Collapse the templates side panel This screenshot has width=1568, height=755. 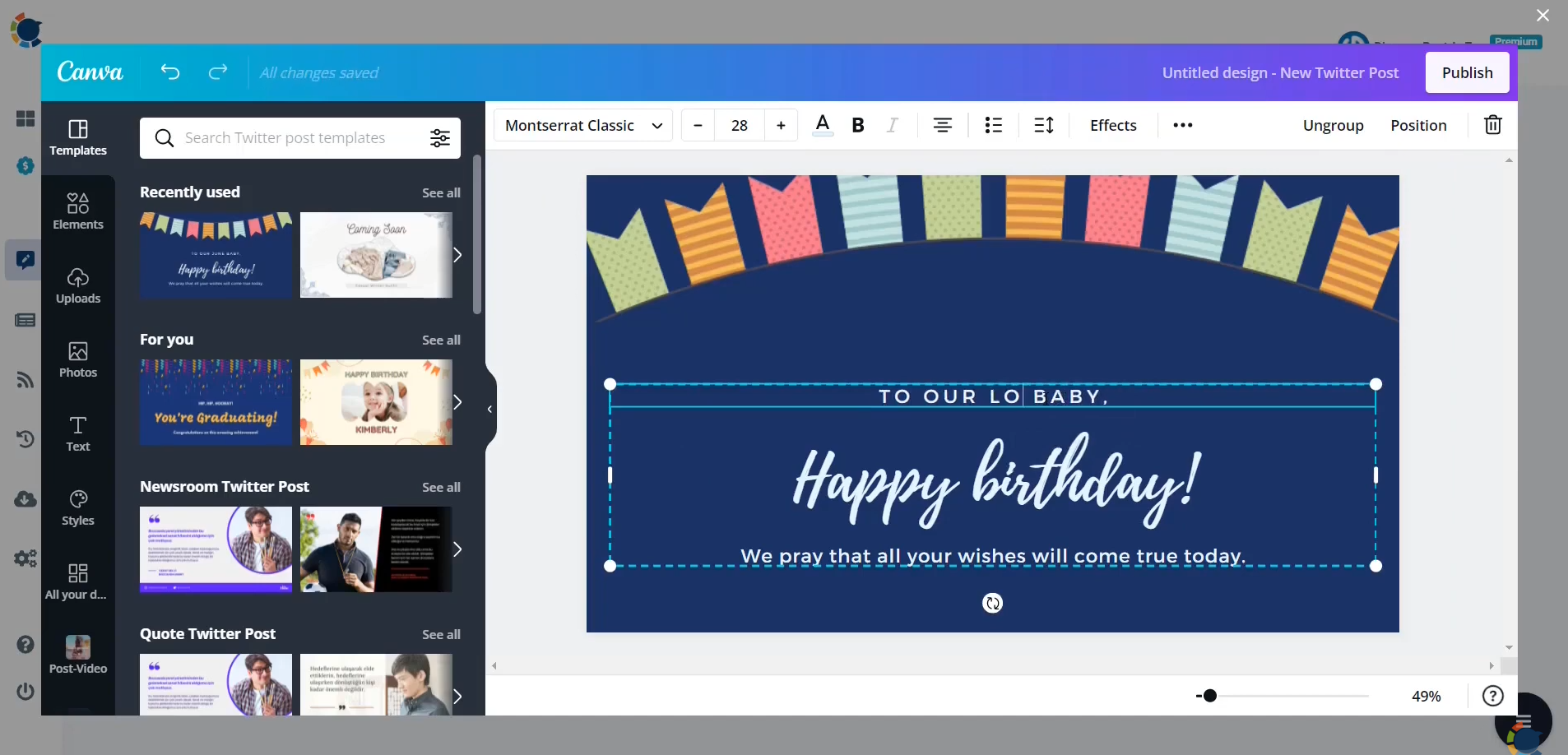(x=489, y=409)
